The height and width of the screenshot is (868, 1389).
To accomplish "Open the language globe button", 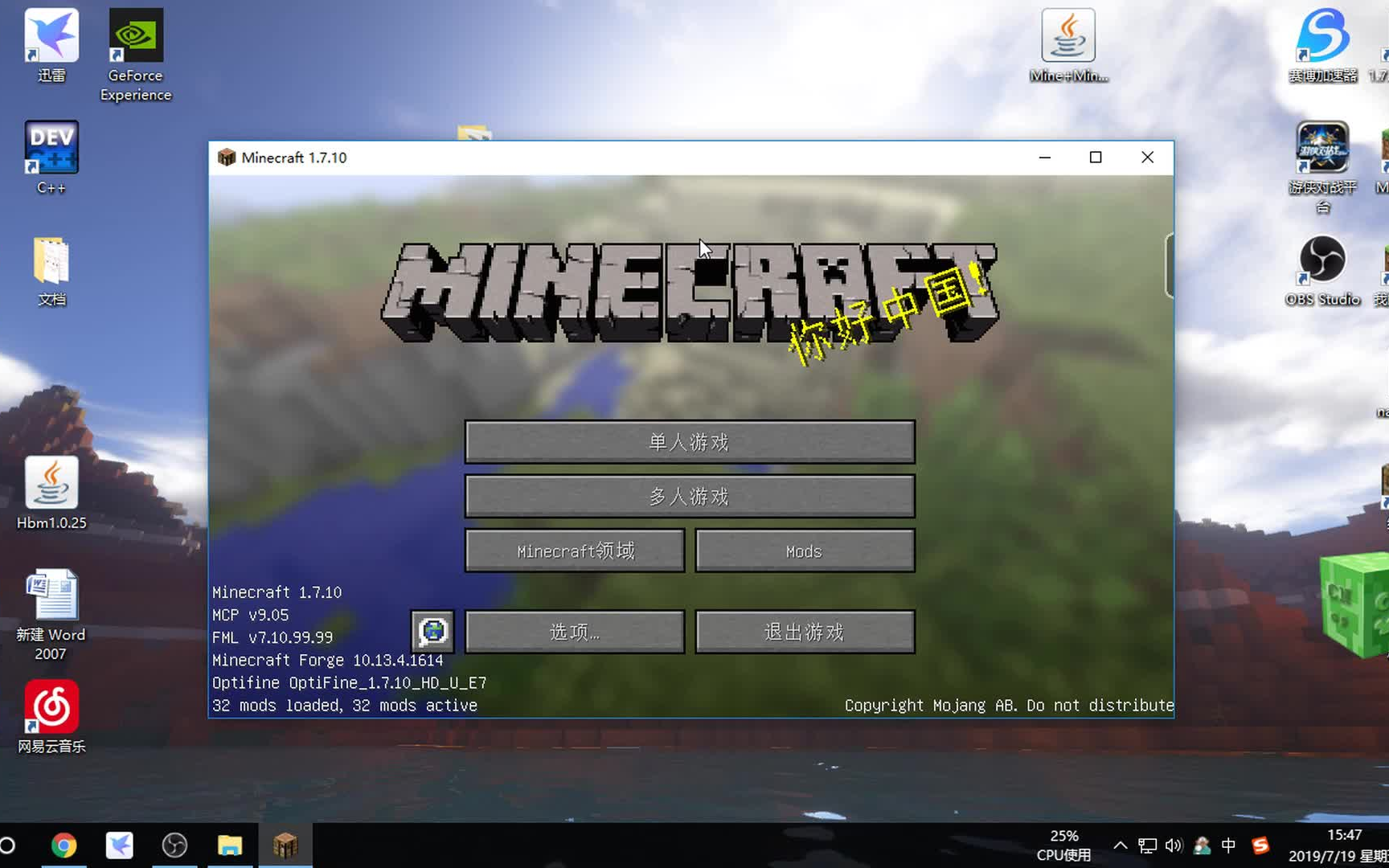I will coord(432,631).
